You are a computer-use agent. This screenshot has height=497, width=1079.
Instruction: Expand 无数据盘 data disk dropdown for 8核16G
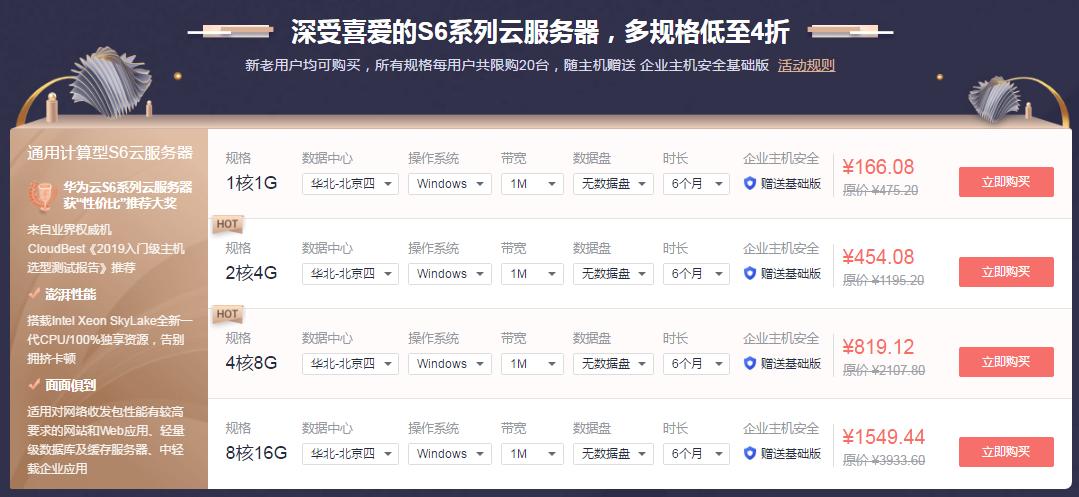tap(613, 454)
